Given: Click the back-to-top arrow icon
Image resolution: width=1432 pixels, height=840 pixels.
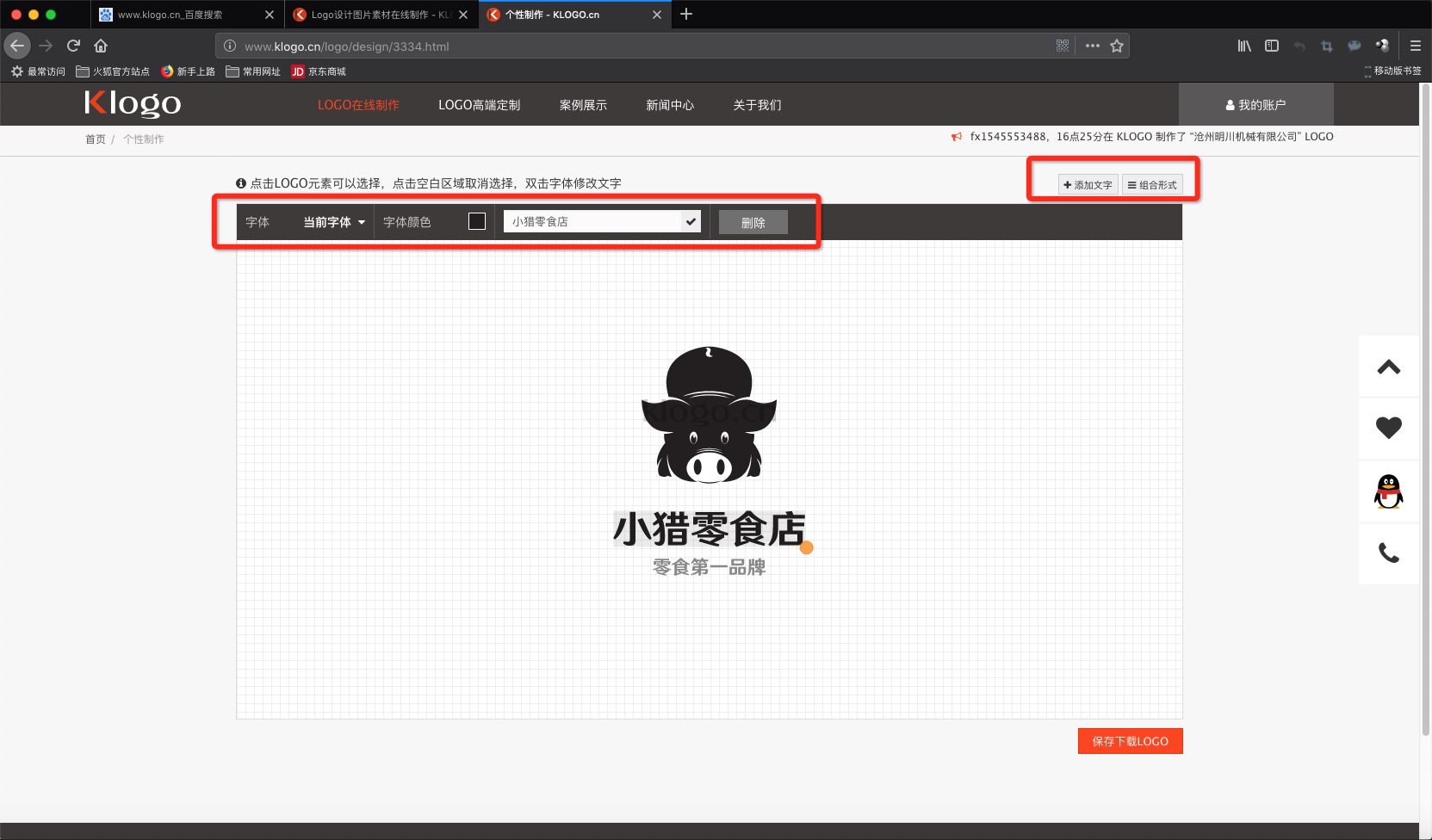Looking at the screenshot, I should pos(1387,366).
